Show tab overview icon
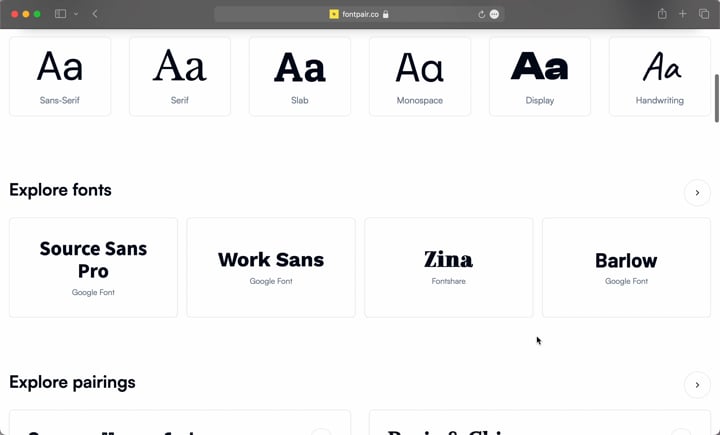 click(x=704, y=14)
